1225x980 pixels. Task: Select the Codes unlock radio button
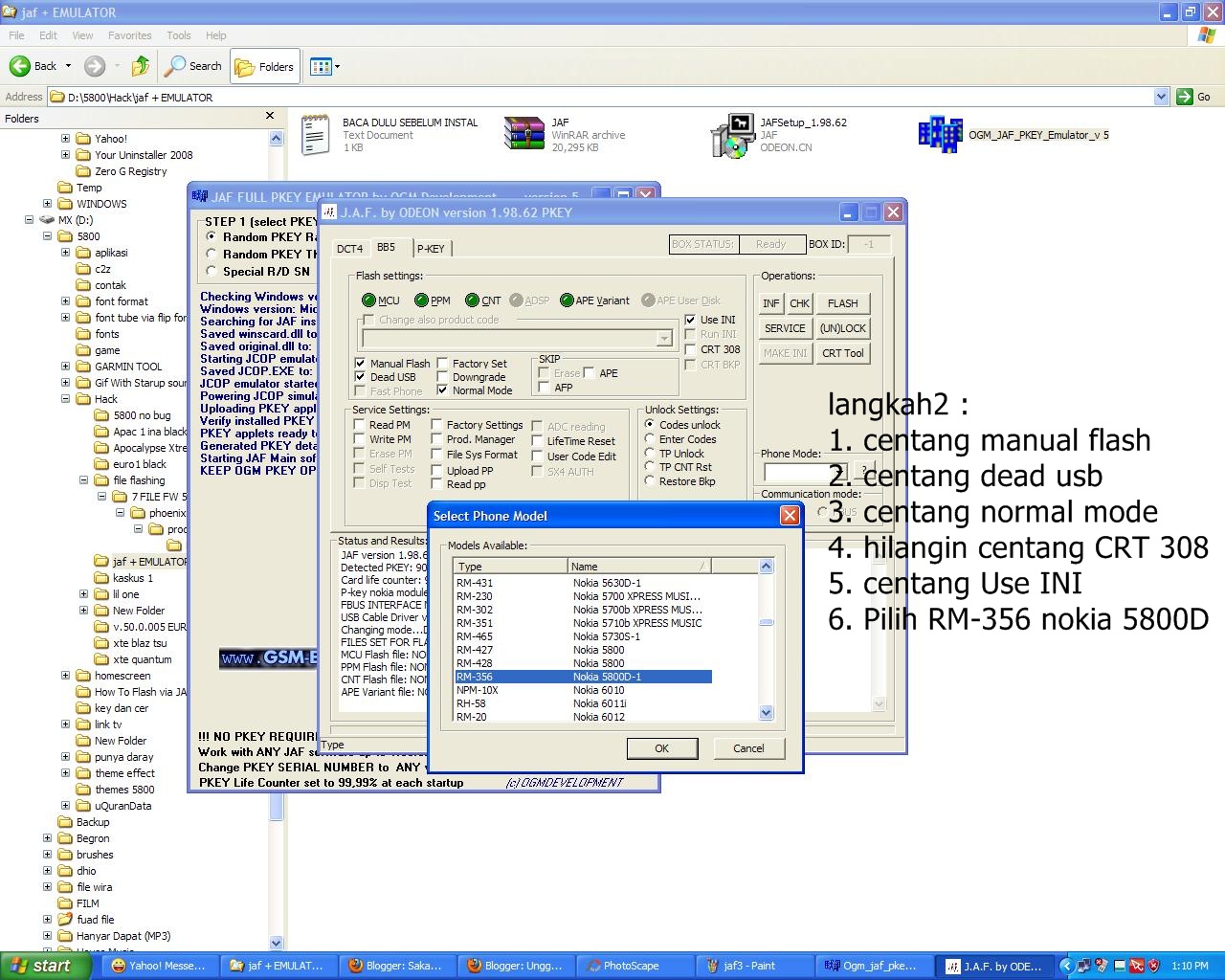650,425
